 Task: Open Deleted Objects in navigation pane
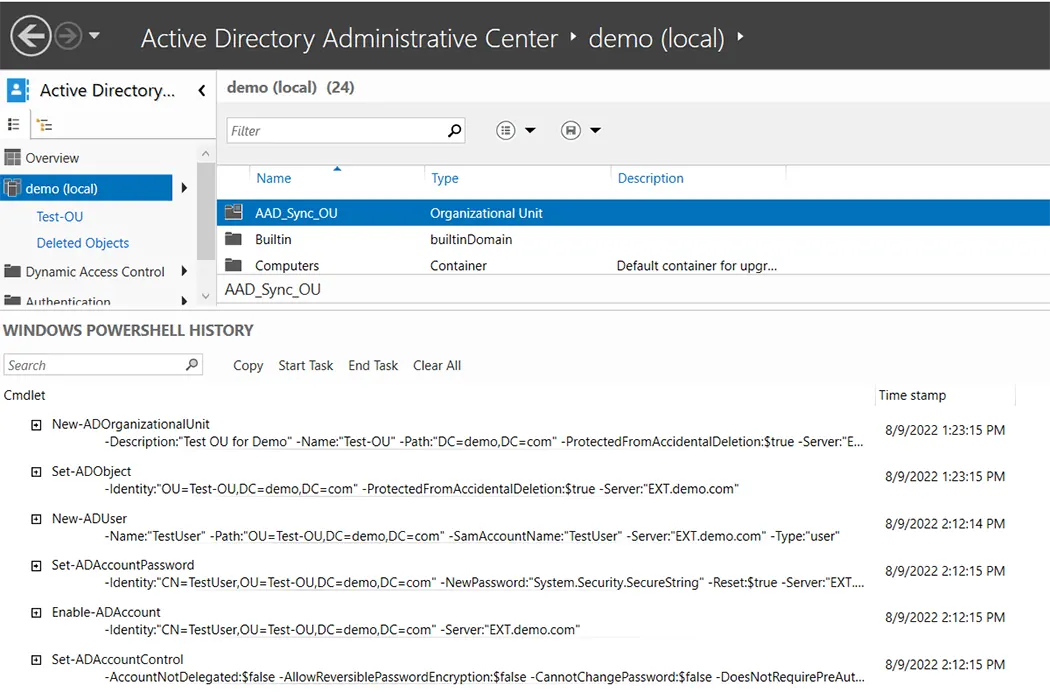pyautogui.click(x=82, y=243)
